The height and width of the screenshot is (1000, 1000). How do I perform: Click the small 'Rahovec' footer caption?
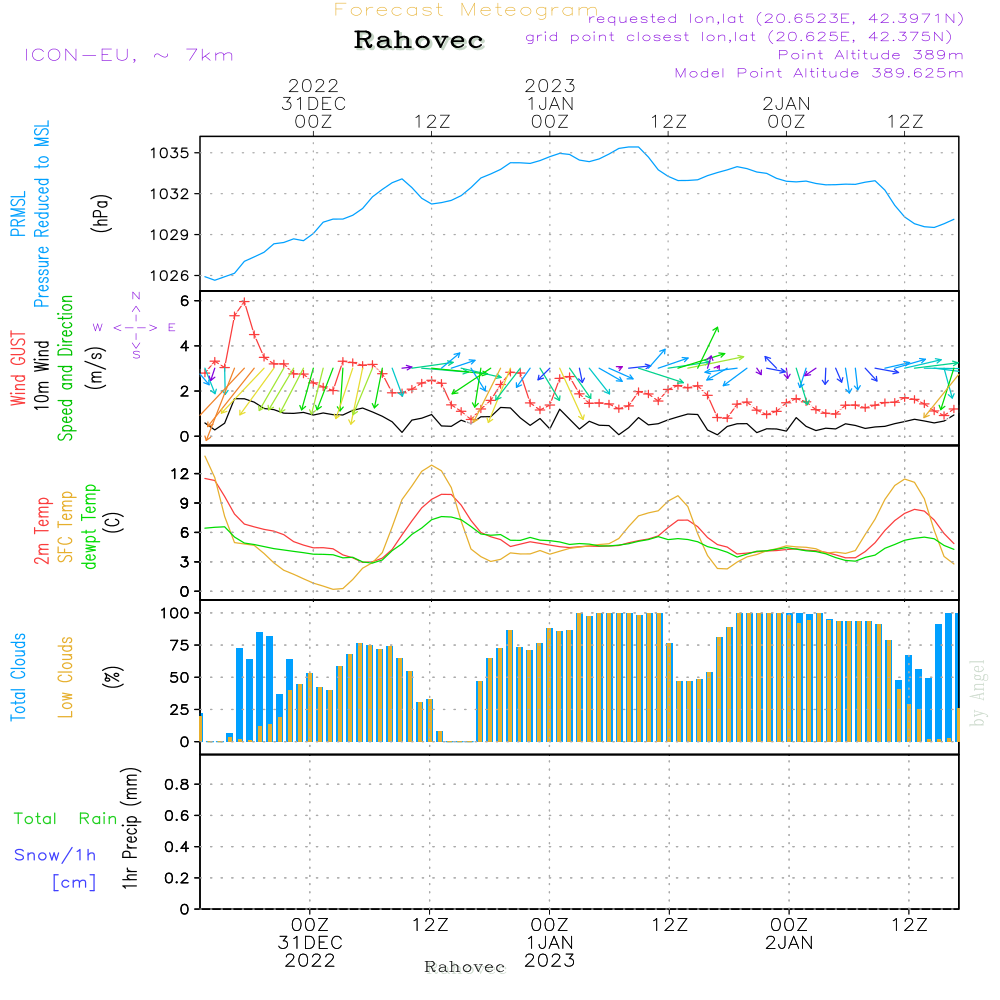(464, 967)
